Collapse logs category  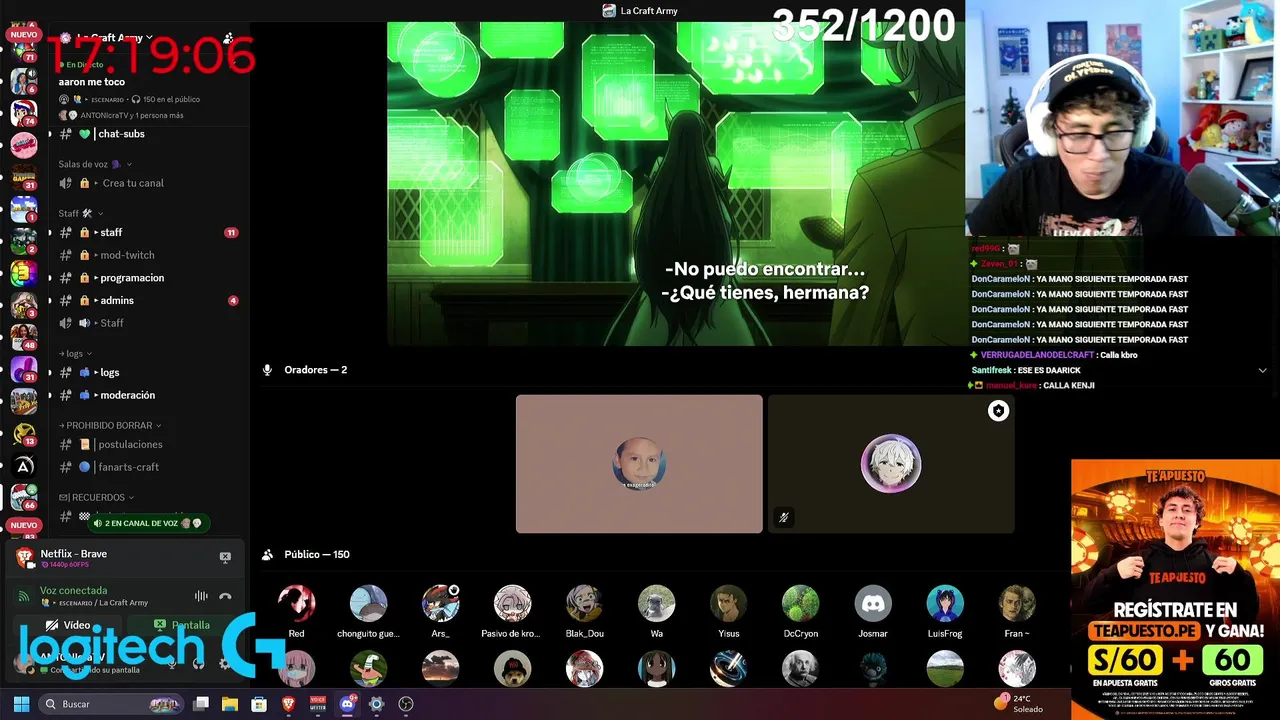tap(75, 353)
